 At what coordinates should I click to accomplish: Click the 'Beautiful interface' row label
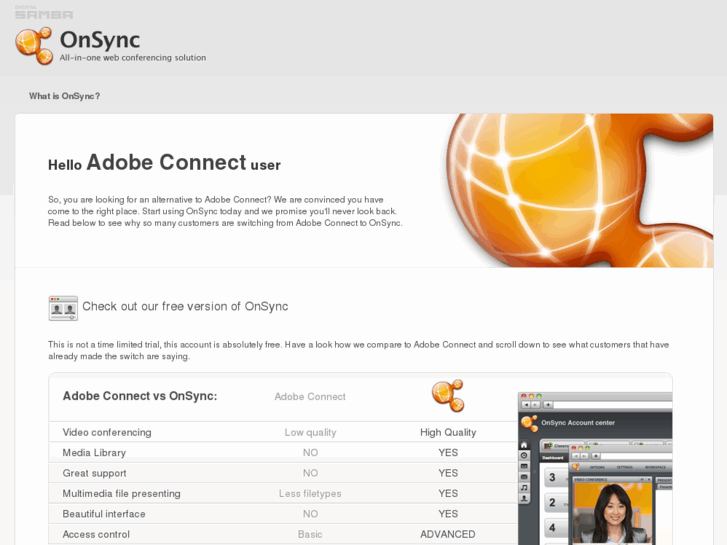104,514
